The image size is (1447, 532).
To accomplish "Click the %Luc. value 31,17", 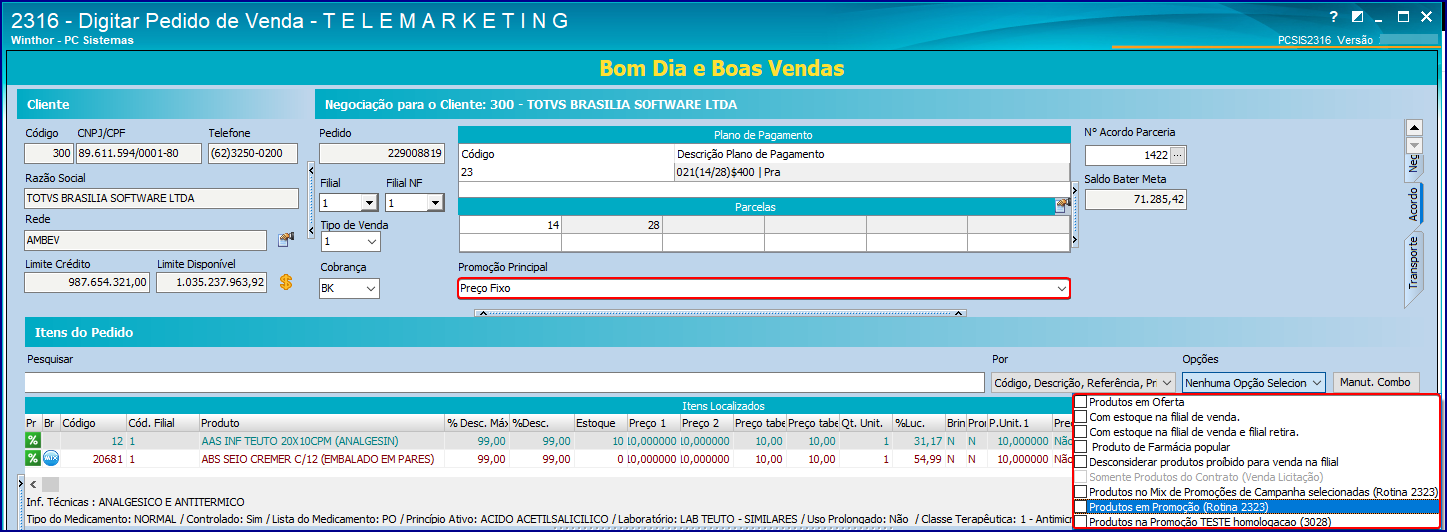I will pyautogui.click(x=927, y=441).
